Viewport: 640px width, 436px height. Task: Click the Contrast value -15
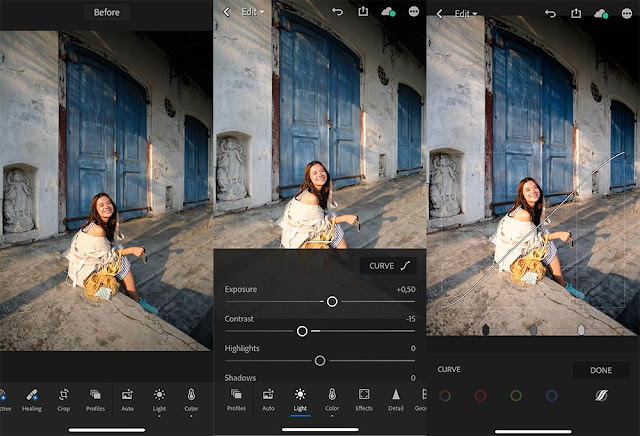[x=411, y=319]
